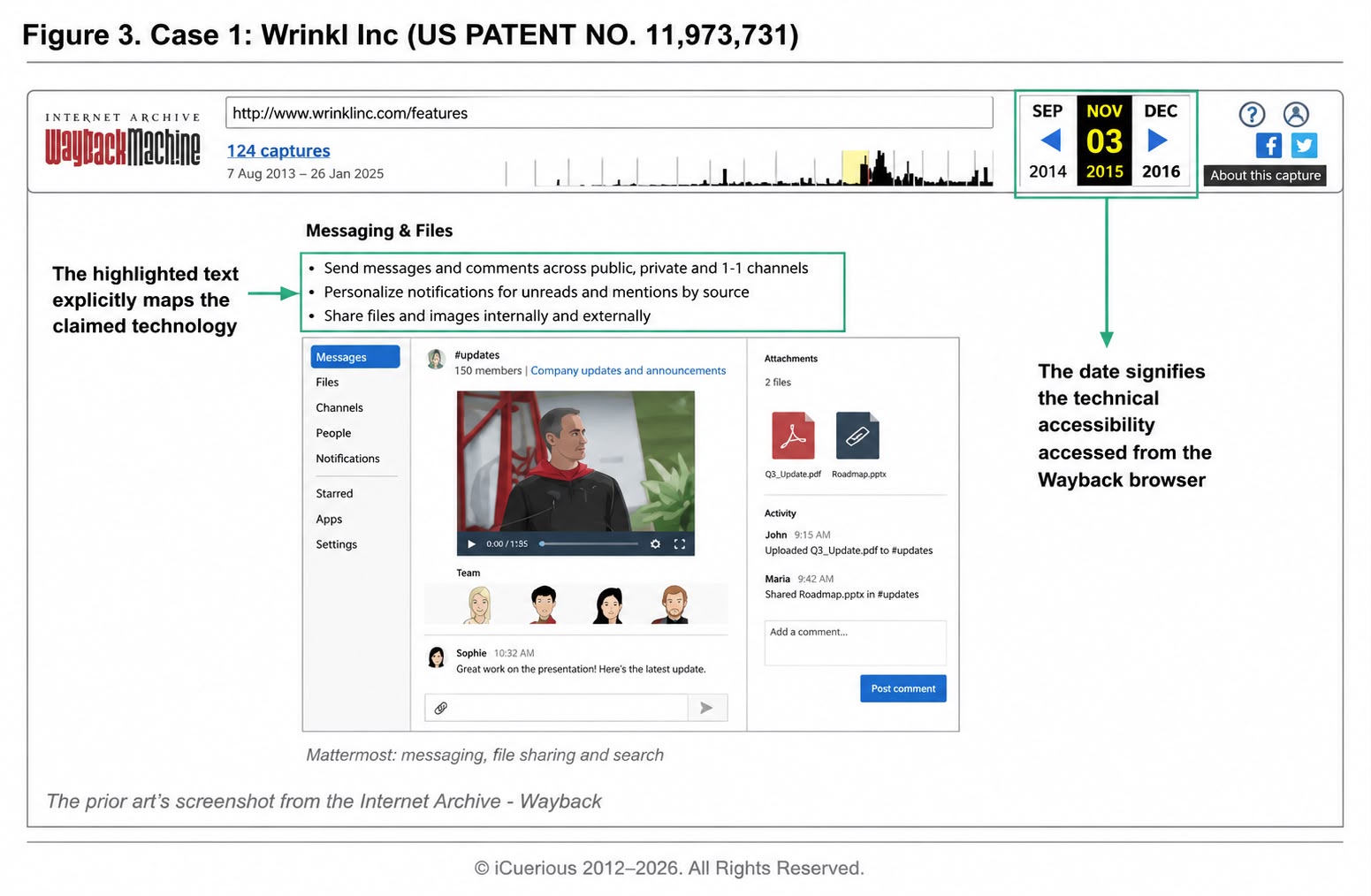Image resolution: width=1371 pixels, height=896 pixels.
Task: Open video settings gear icon
Action: point(655,544)
